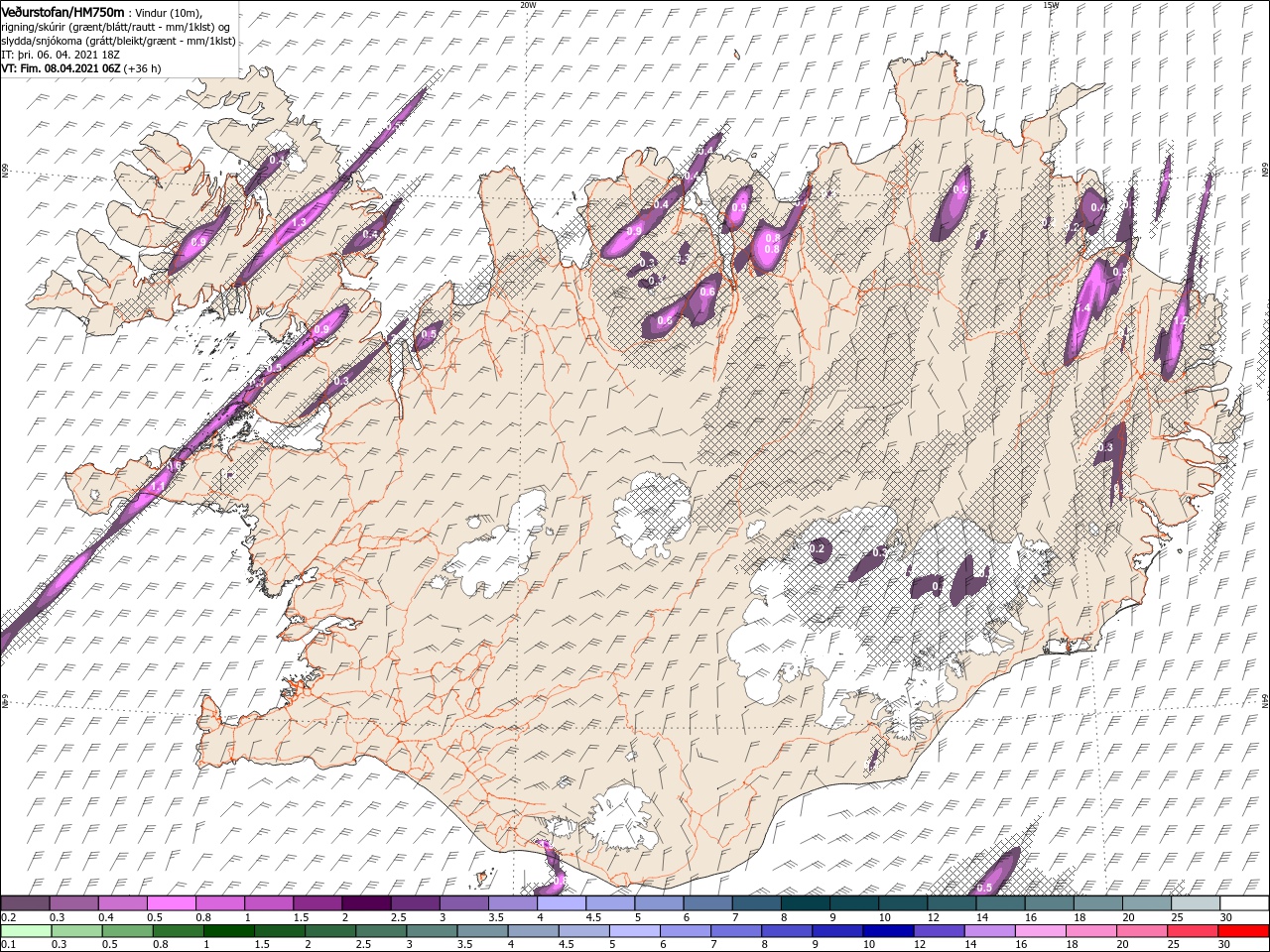Click the 'Veðurstofan/HM750m' title text
Viewport: 1270px width, 952px height.
tap(63, 11)
